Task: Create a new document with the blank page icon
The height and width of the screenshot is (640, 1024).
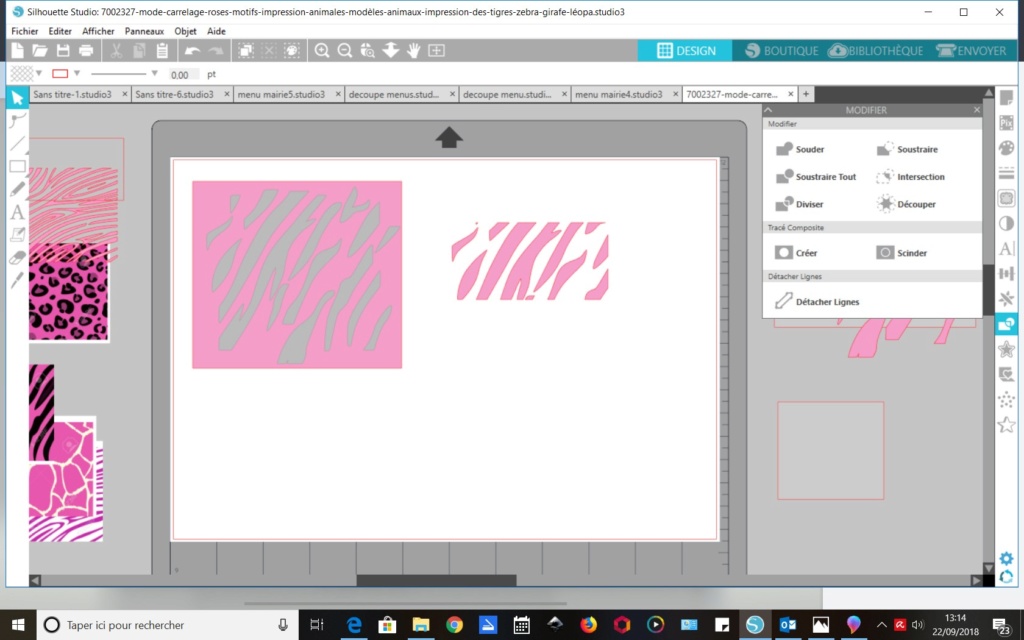Action: (x=18, y=50)
